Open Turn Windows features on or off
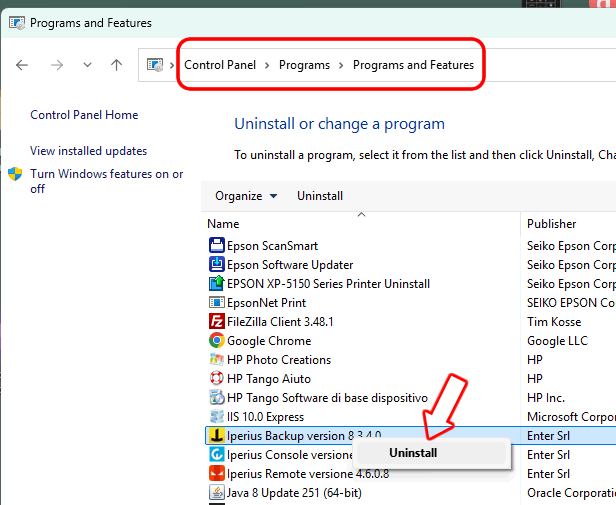This screenshot has height=505, width=616. click(106, 181)
